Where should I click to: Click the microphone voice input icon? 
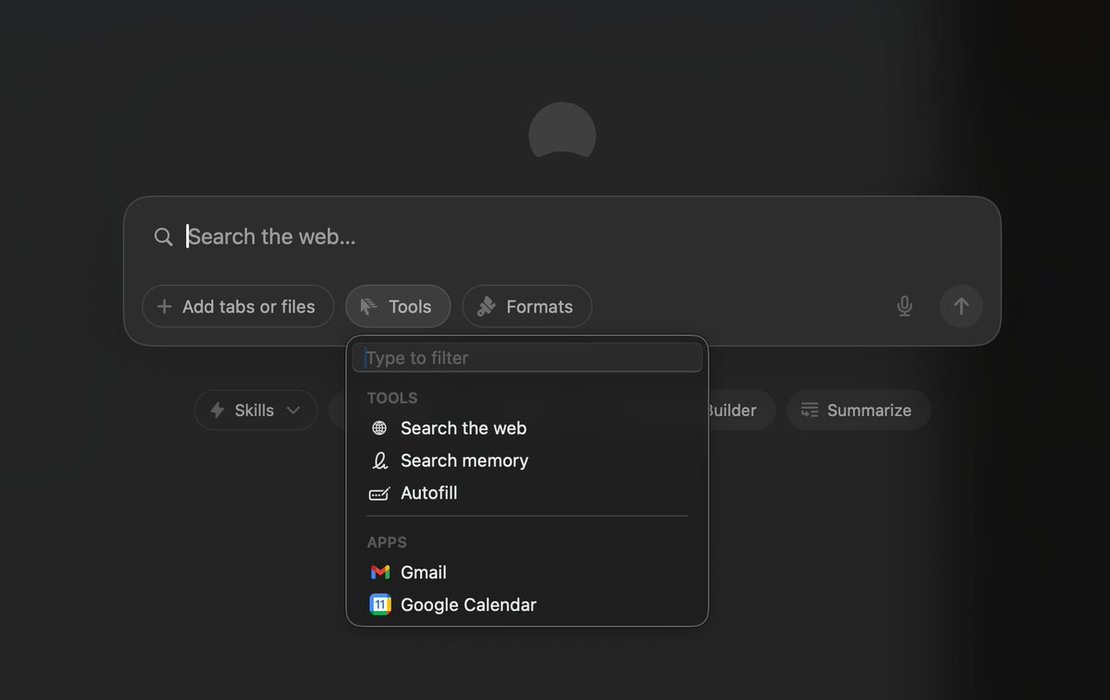coord(904,306)
